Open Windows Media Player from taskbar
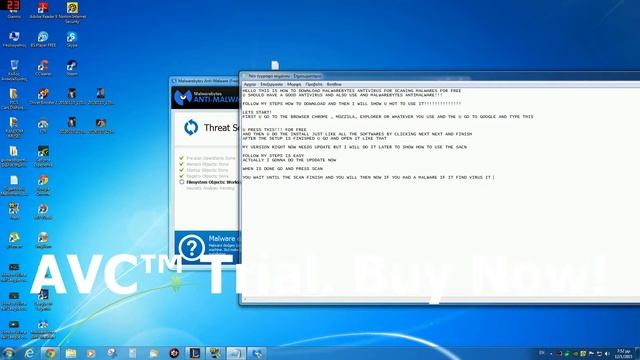 point(91,353)
